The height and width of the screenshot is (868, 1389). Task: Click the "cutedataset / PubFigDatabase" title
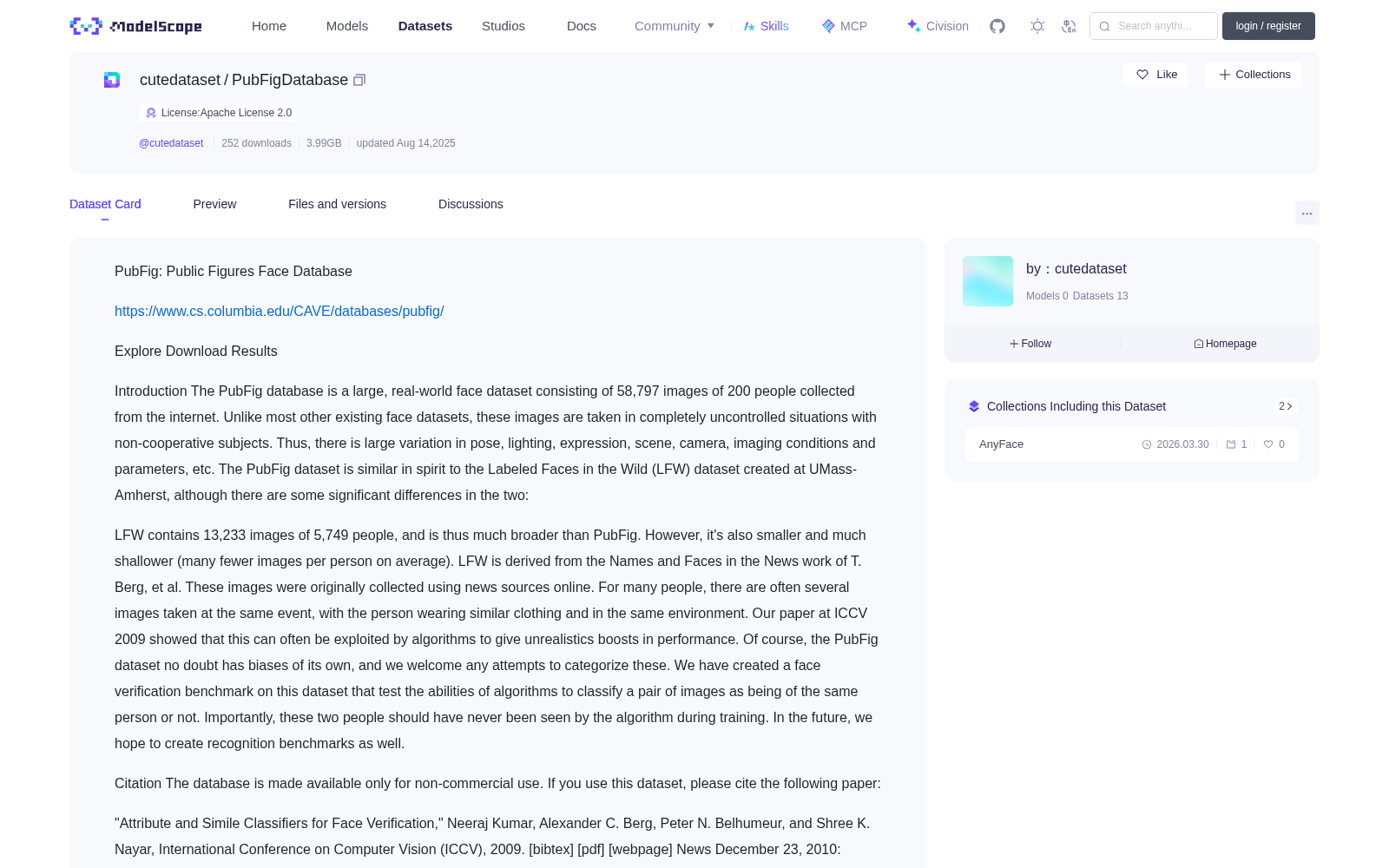244,80
